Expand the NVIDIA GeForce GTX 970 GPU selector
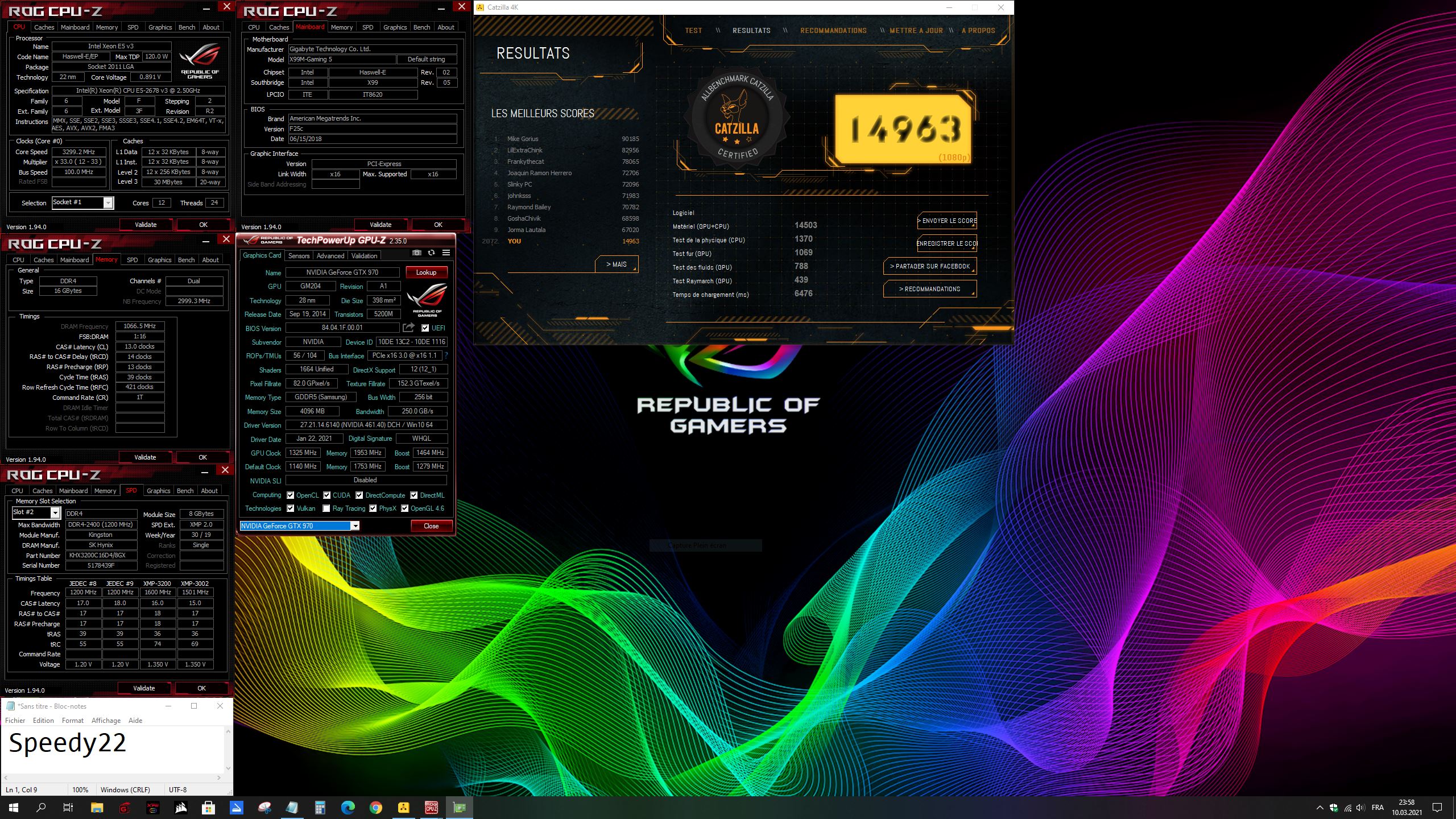 coord(355,526)
